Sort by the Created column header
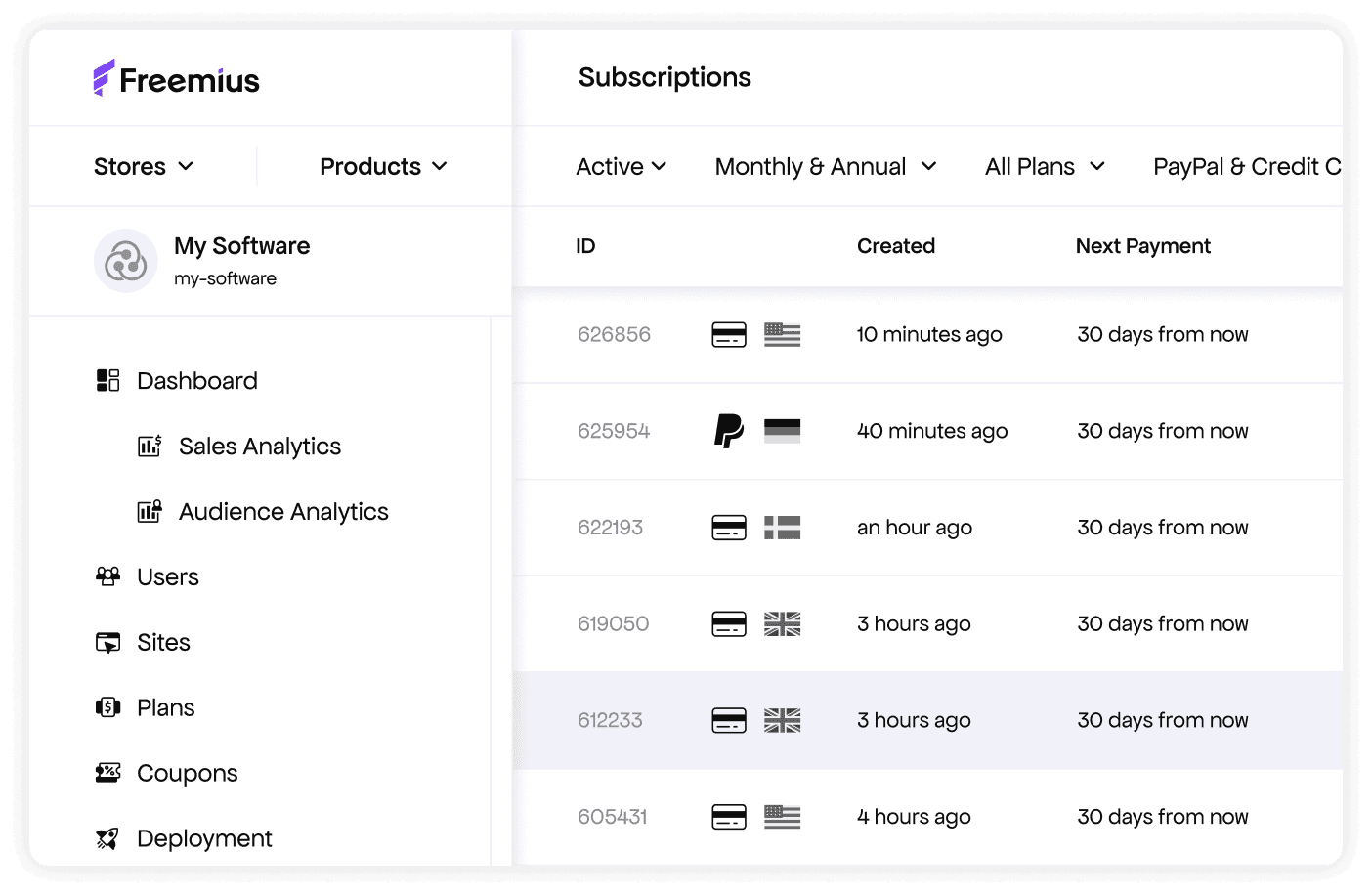This screenshot has height=895, width=1372. tap(896, 246)
